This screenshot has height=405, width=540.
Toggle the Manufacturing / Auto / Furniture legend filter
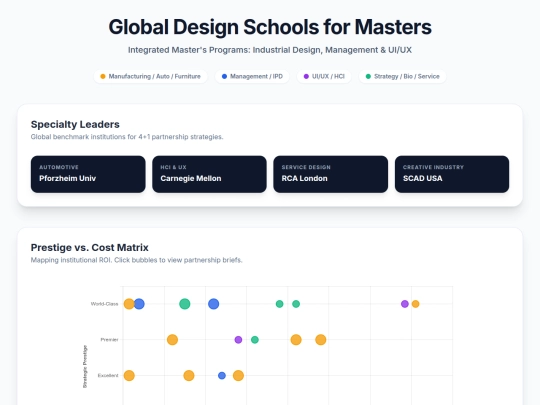150,76
